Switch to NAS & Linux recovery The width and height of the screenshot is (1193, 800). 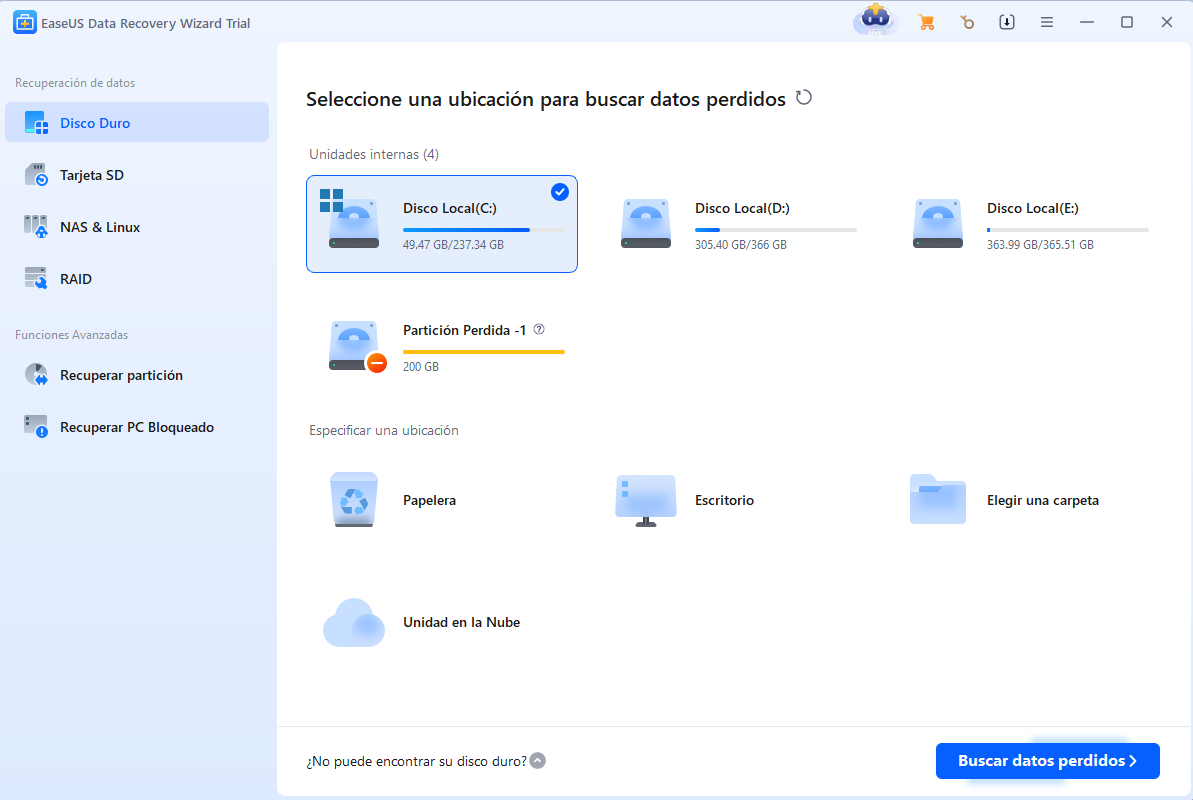(x=137, y=226)
